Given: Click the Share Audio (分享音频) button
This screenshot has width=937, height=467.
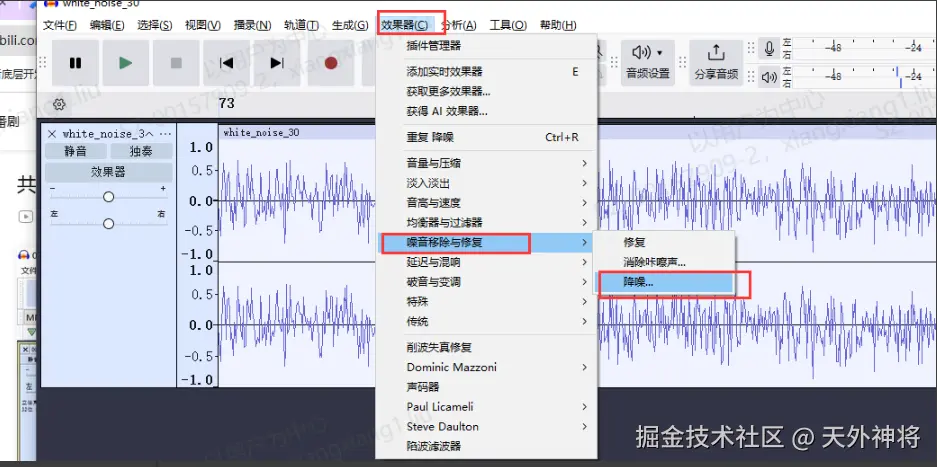Looking at the screenshot, I should [x=716, y=63].
